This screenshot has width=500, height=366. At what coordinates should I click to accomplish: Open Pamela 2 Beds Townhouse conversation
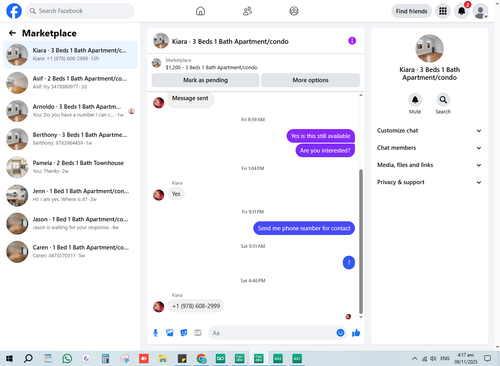[70, 167]
